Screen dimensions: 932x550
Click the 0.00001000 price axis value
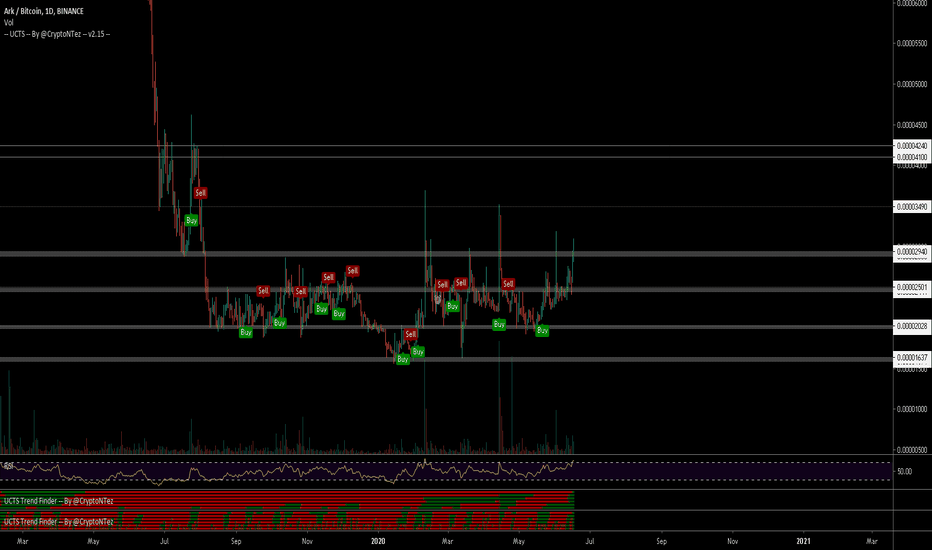(x=912, y=409)
